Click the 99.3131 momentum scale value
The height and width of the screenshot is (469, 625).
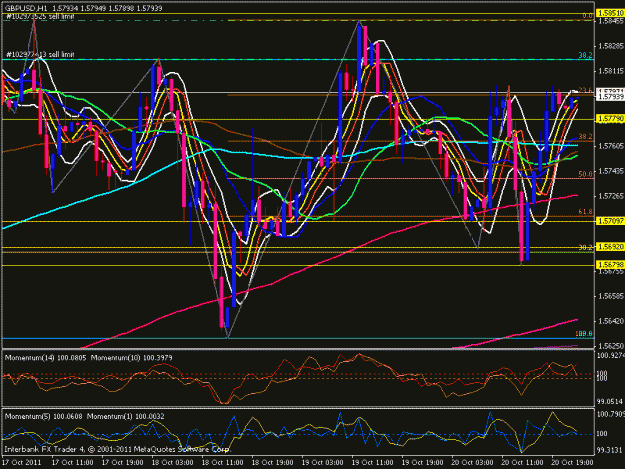[x=610, y=450]
